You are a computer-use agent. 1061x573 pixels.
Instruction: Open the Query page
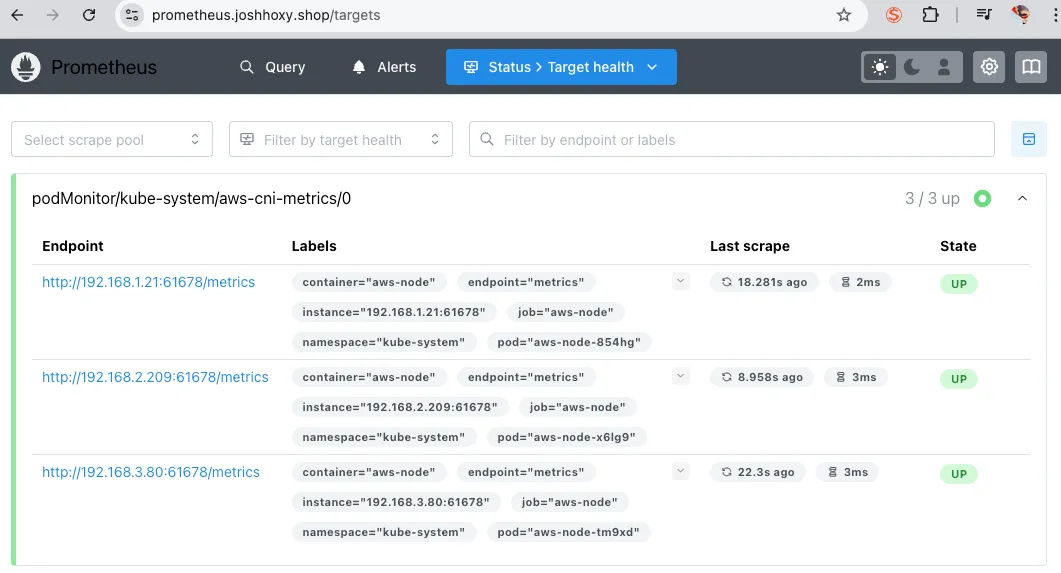click(x=273, y=67)
